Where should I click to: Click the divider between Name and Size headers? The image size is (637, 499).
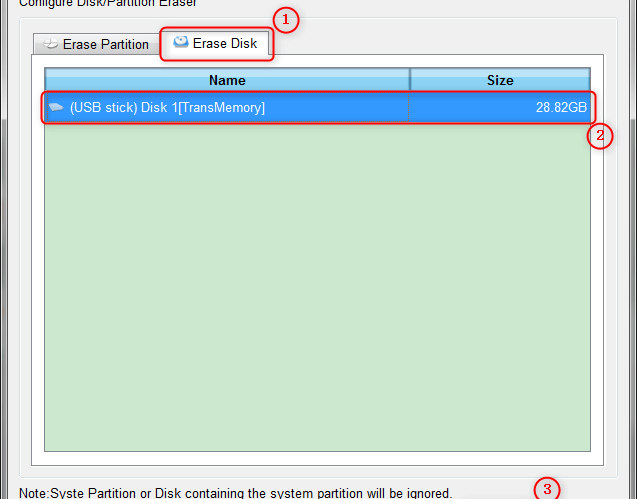click(410, 80)
